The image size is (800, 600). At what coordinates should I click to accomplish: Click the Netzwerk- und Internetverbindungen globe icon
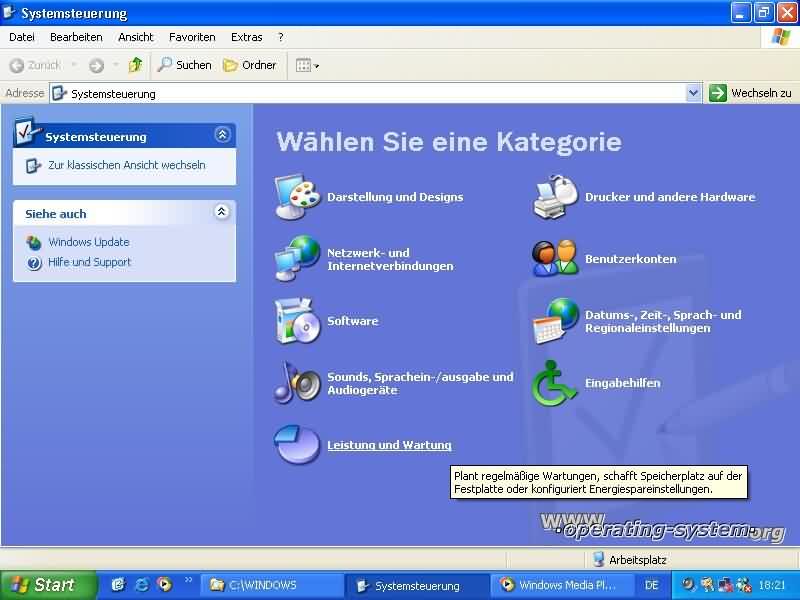pyautogui.click(x=297, y=259)
